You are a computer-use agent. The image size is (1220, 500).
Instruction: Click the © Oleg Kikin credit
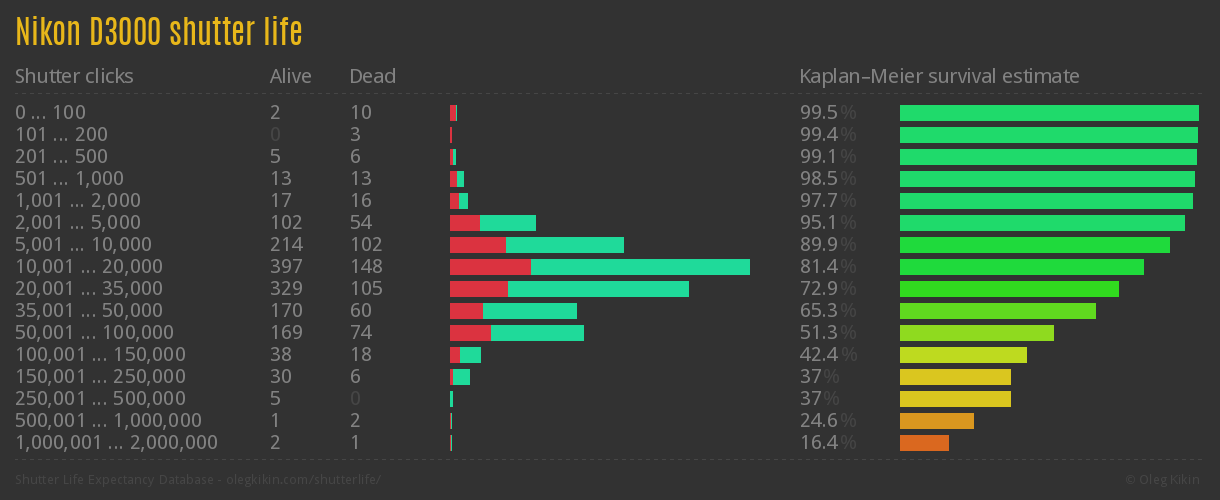(1164, 480)
